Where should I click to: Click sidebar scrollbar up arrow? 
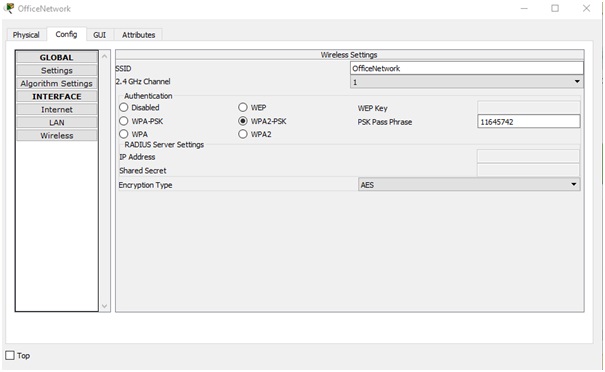click(x=105, y=56)
